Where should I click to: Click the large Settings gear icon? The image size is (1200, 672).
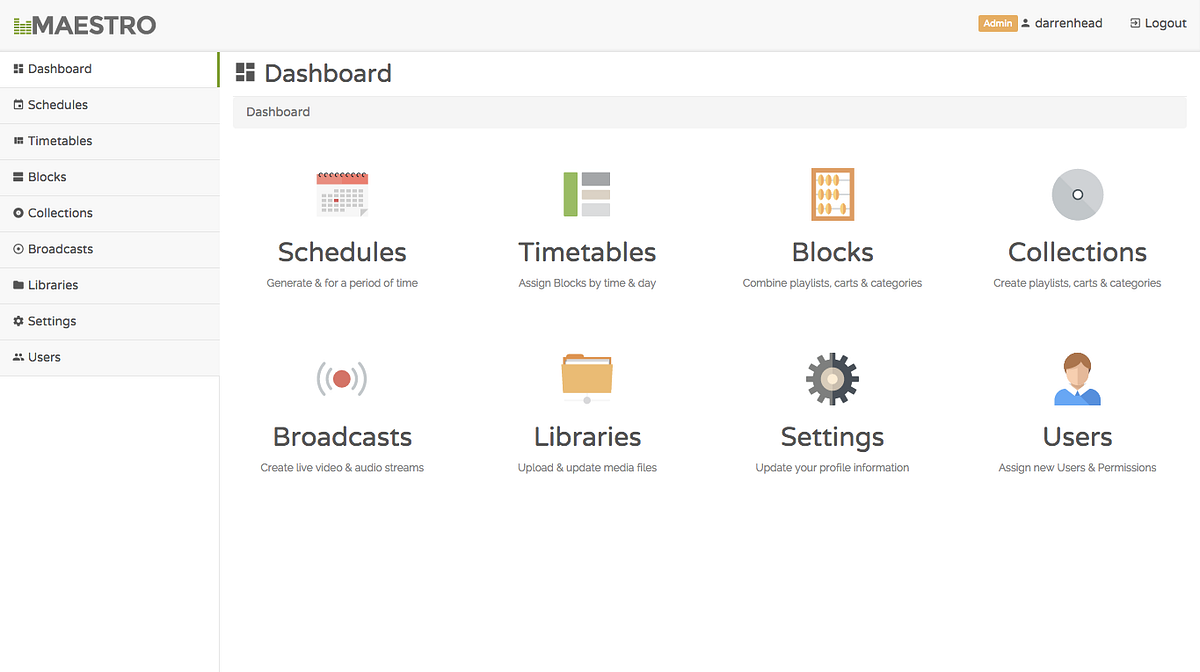[x=832, y=379]
